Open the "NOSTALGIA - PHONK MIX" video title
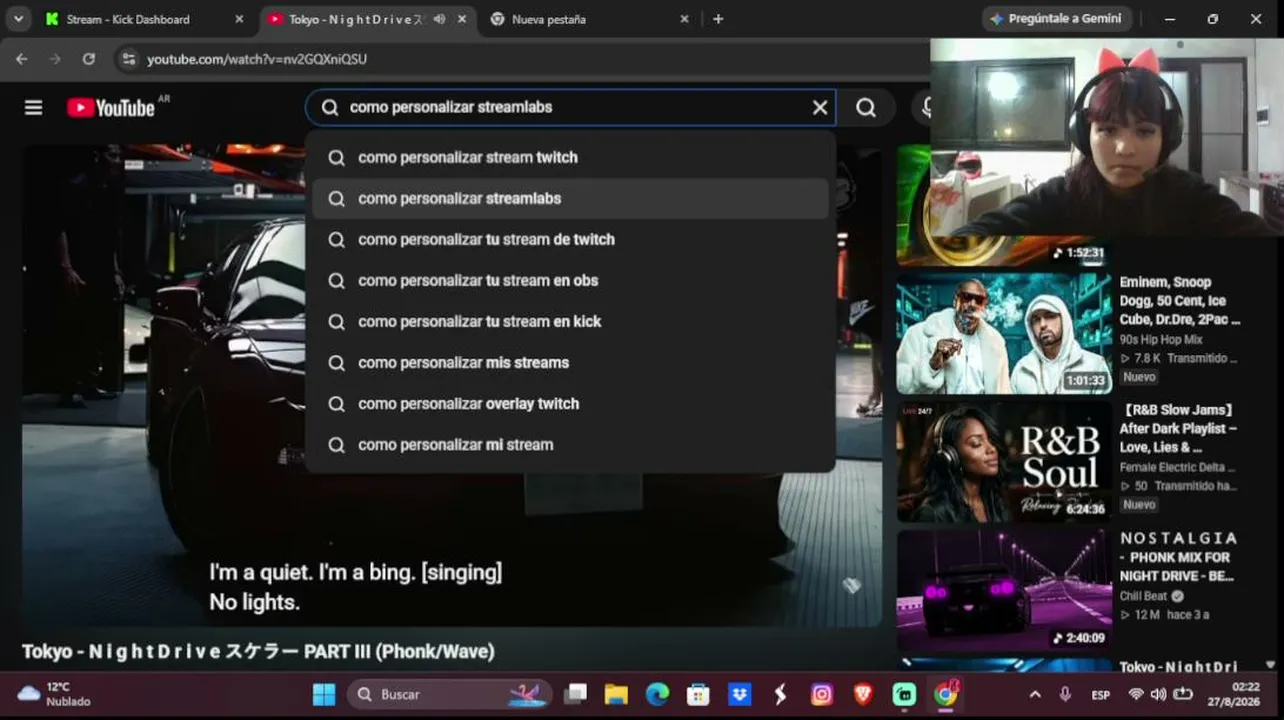 pyautogui.click(x=1178, y=557)
